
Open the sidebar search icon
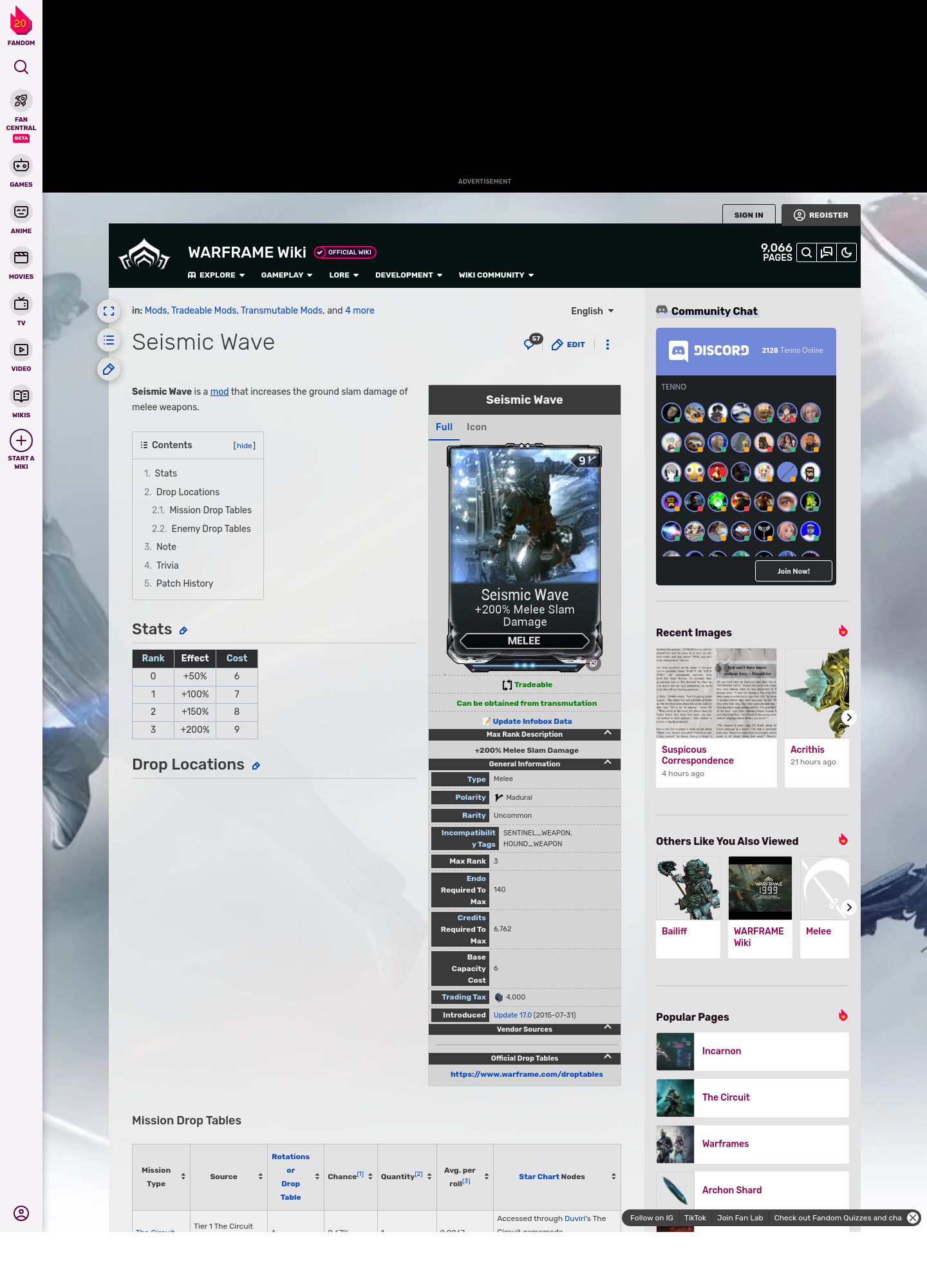[21, 67]
